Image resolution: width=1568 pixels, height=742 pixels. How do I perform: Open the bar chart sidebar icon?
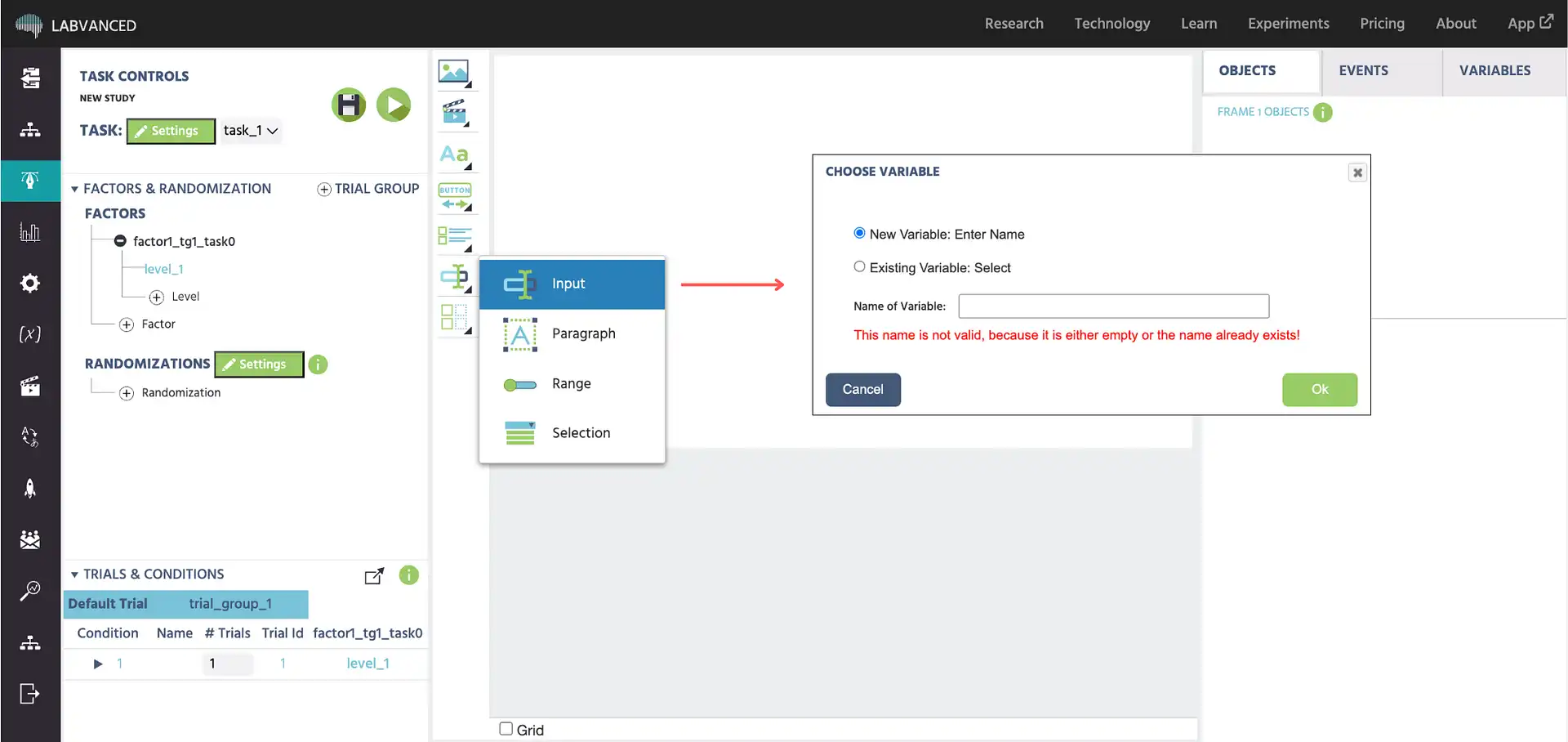click(x=30, y=232)
